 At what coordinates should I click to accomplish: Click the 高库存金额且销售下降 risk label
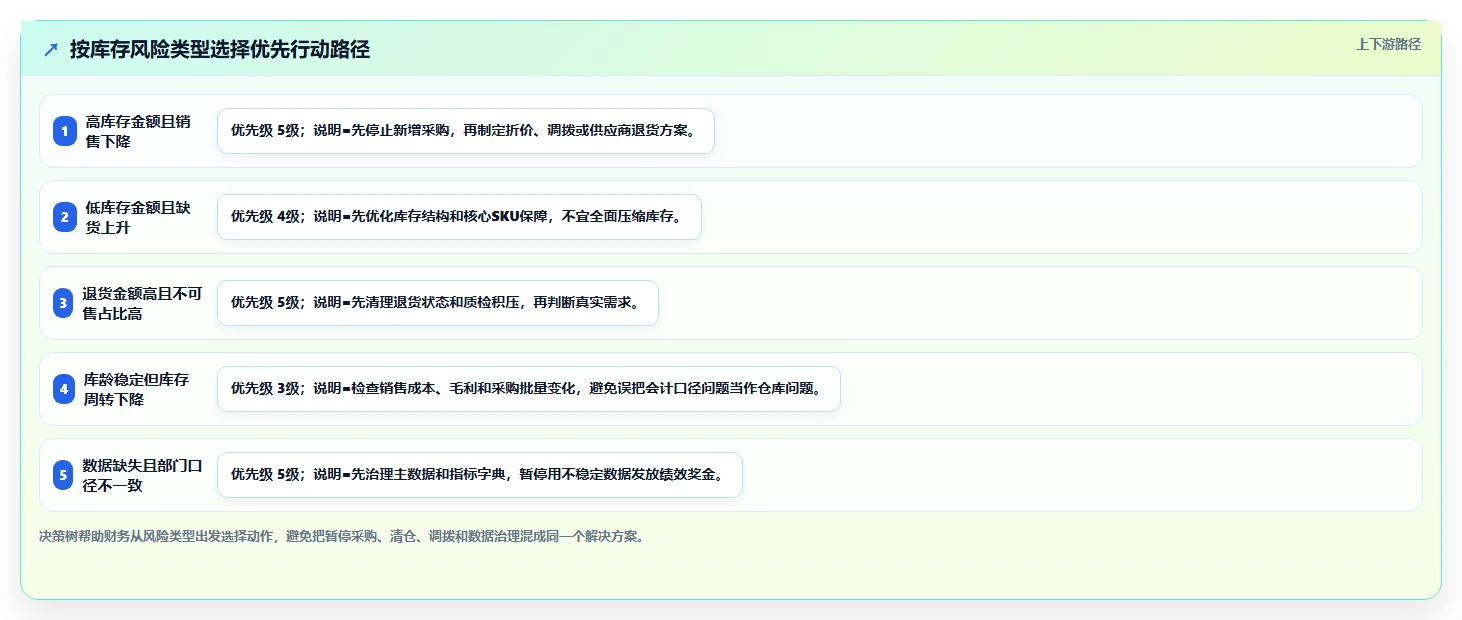[x=138, y=131]
